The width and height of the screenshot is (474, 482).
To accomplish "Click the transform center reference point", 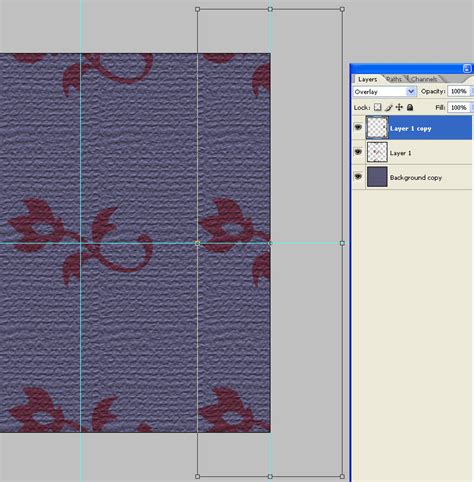I will (x=270, y=243).
